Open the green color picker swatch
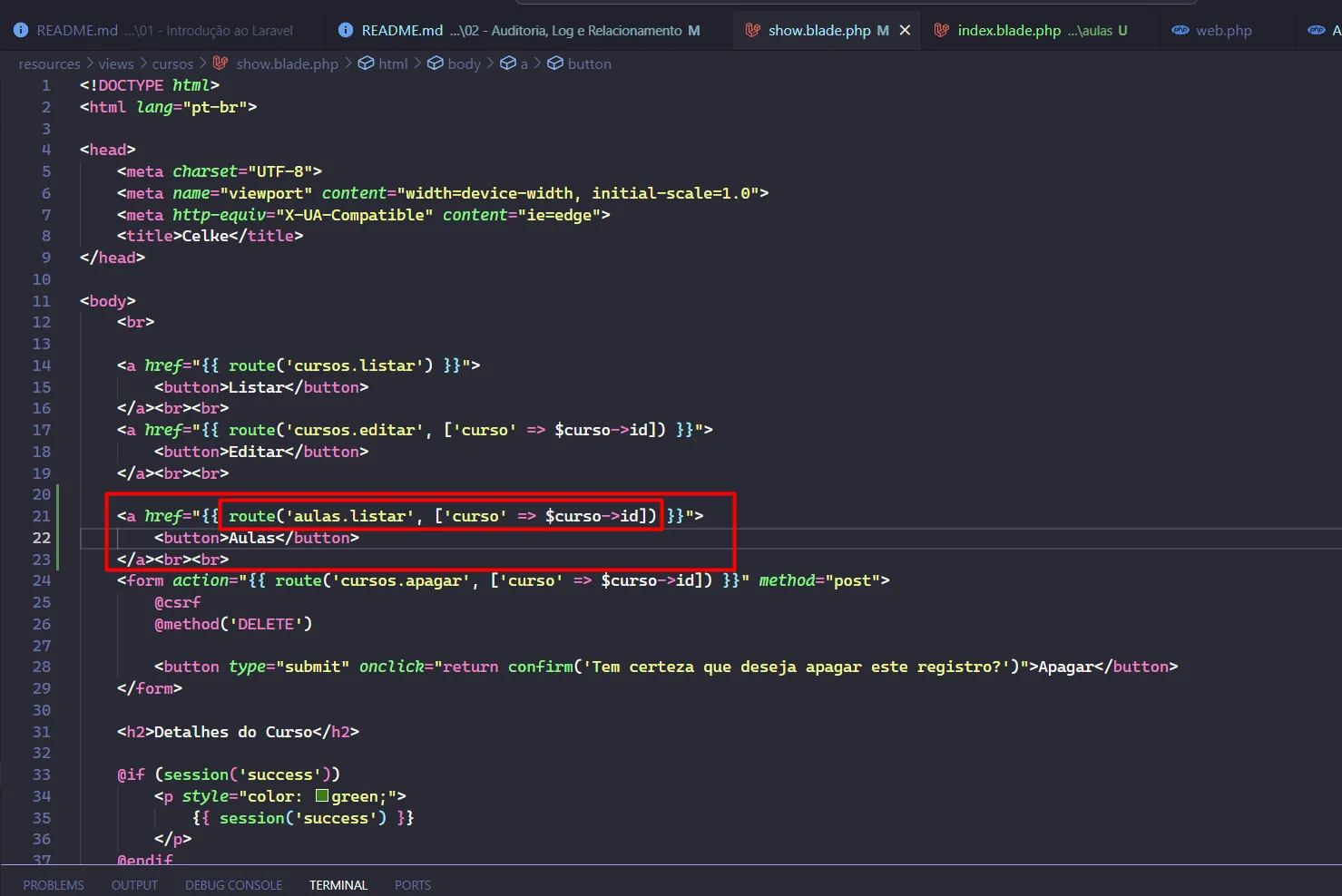This screenshot has height=896, width=1342. [x=322, y=796]
